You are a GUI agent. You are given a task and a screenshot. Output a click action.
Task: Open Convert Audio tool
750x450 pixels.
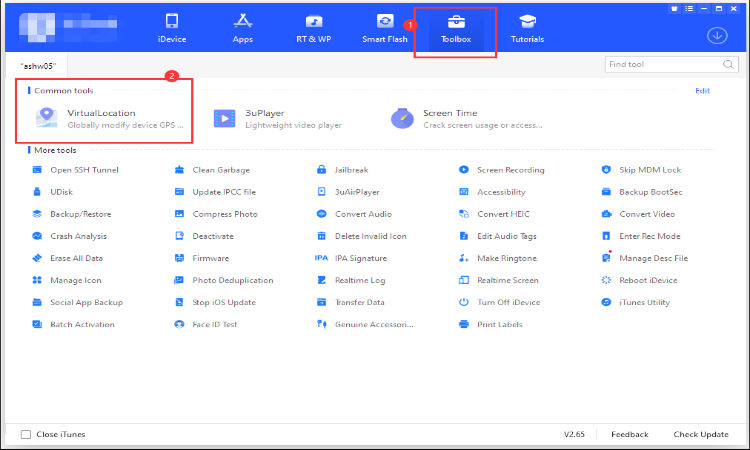click(354, 214)
